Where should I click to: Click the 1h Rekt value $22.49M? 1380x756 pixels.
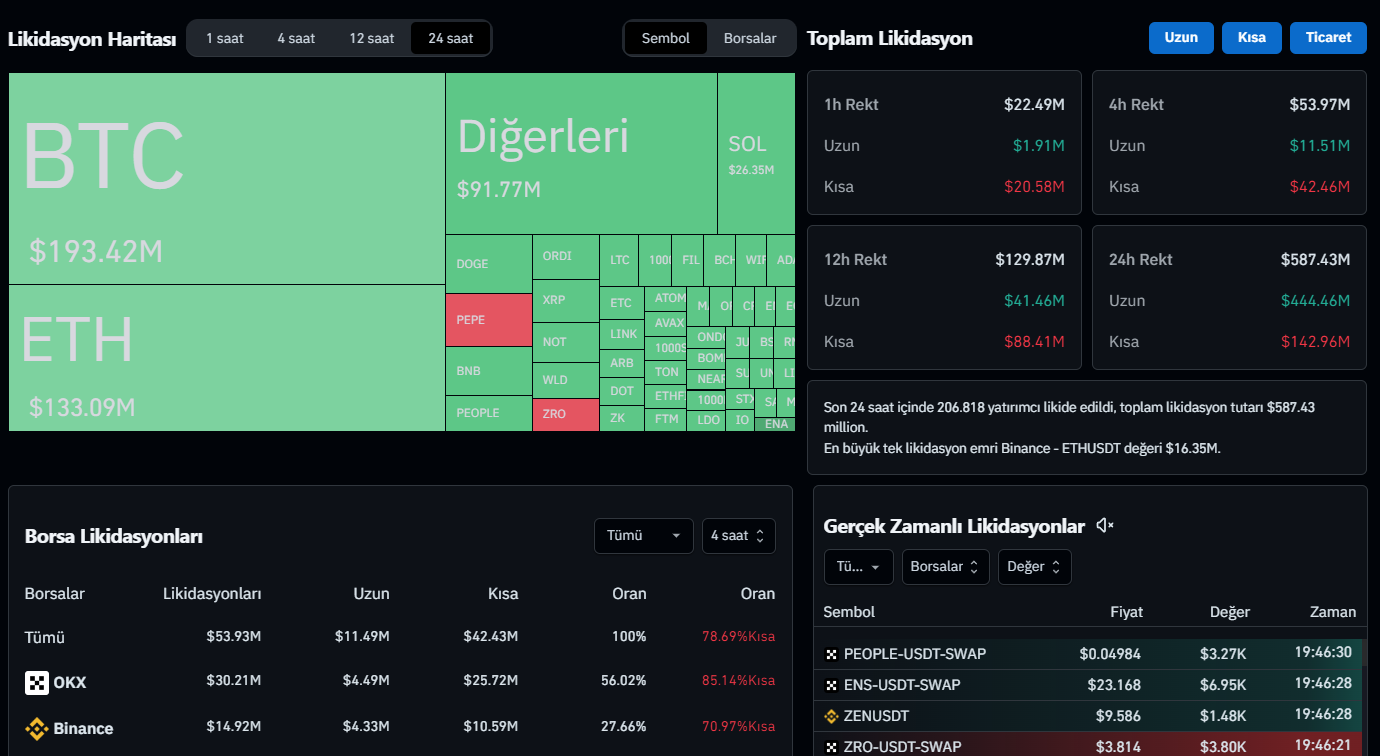[1034, 105]
